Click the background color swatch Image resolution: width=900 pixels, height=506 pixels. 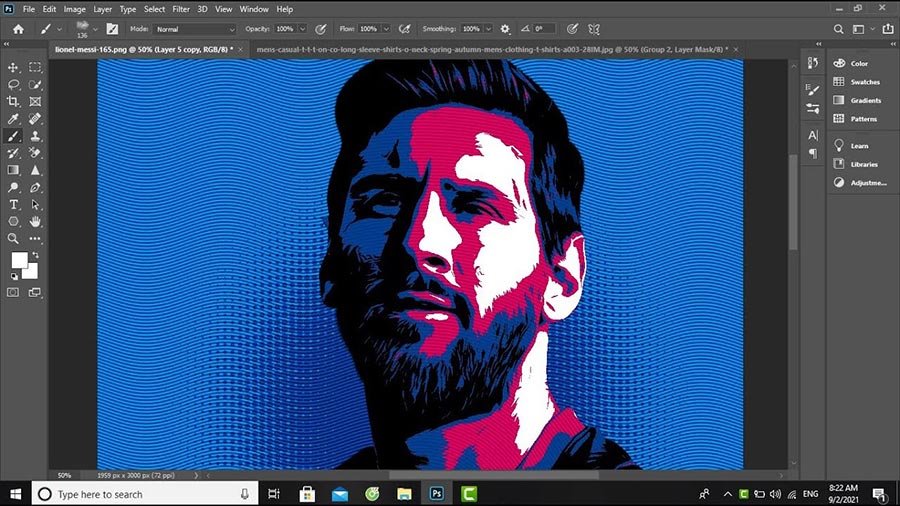pos(32,273)
